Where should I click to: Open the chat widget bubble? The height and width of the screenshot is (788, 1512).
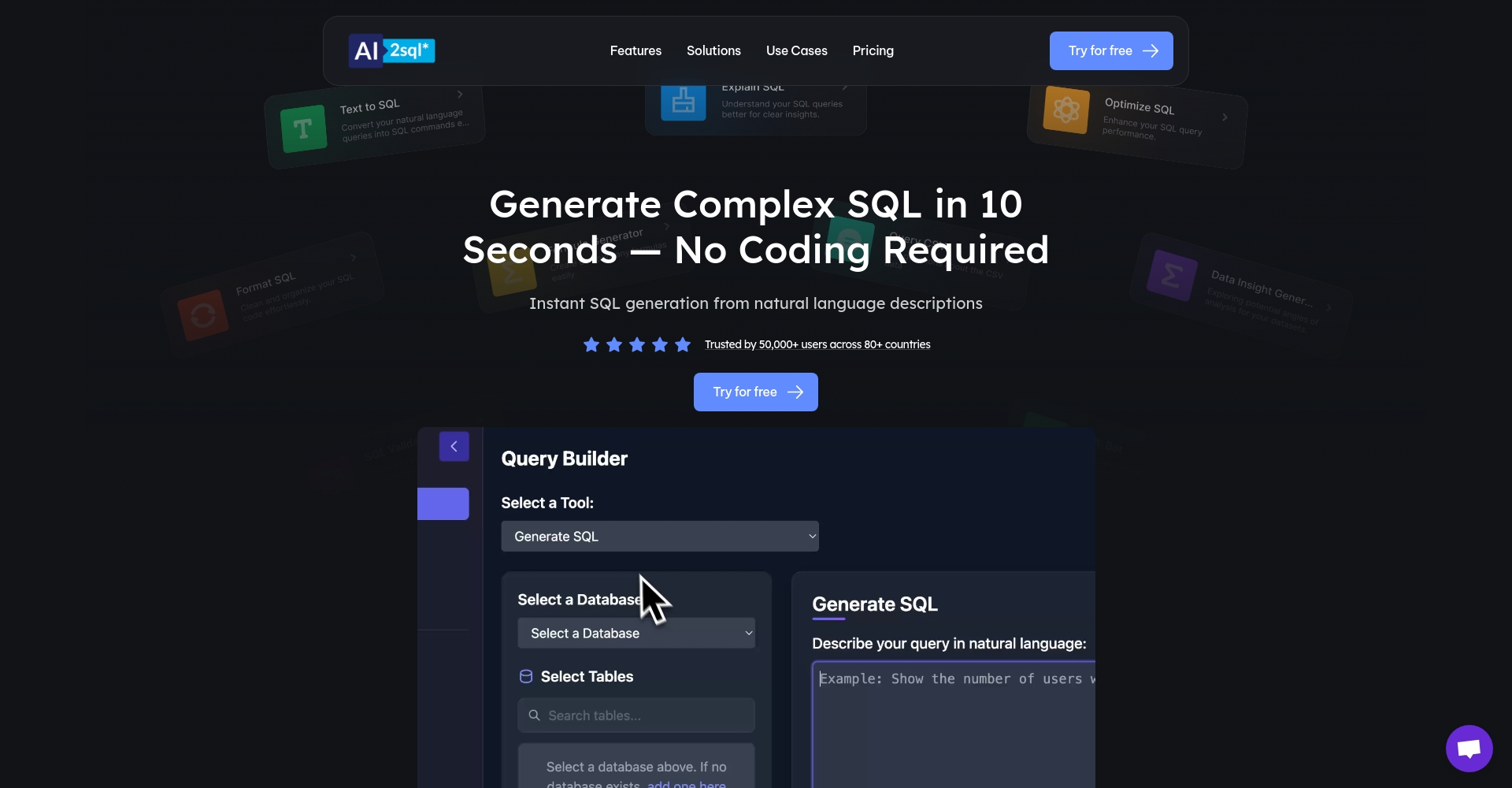click(1468, 748)
